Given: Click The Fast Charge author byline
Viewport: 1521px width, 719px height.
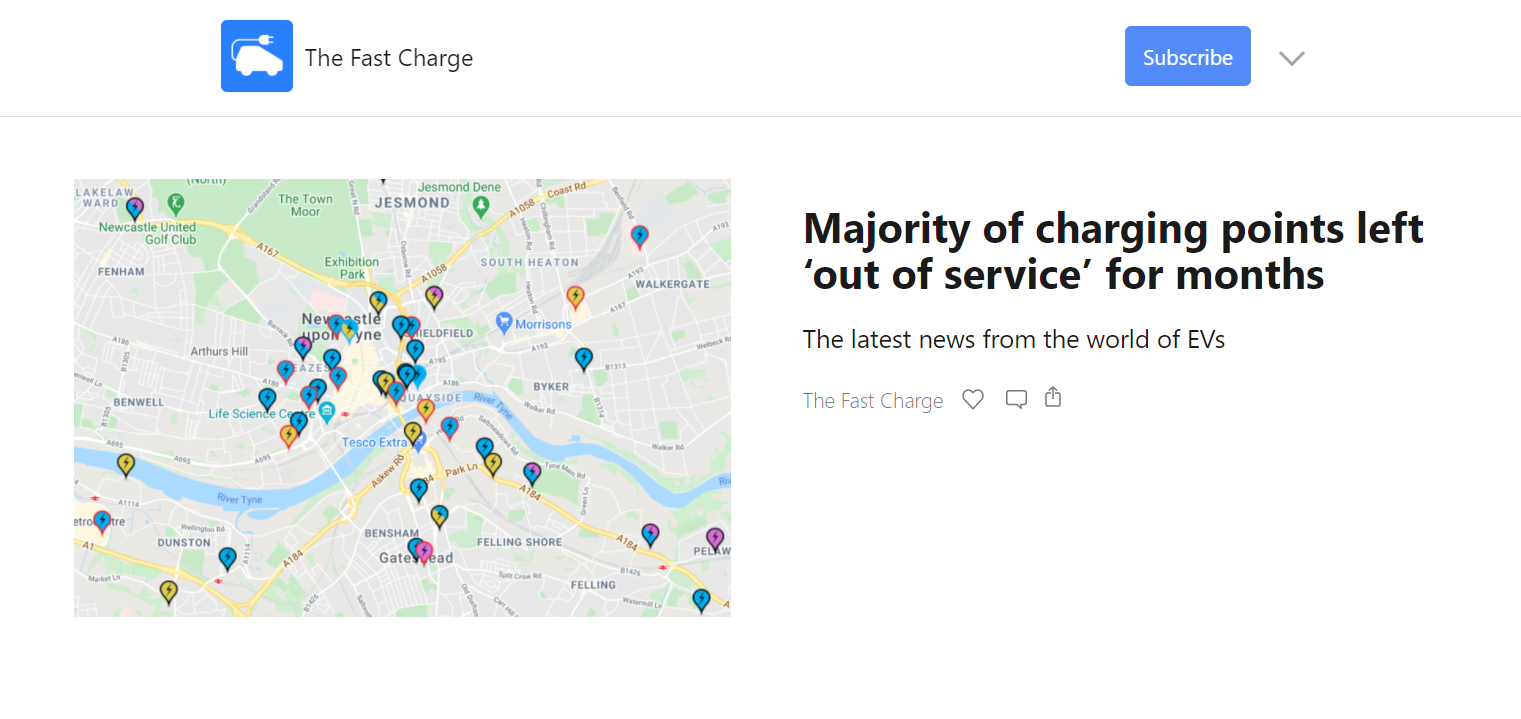Looking at the screenshot, I should [x=872, y=400].
